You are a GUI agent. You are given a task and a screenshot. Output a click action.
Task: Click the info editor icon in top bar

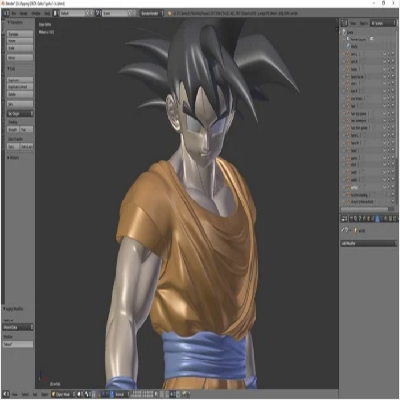[6, 13]
